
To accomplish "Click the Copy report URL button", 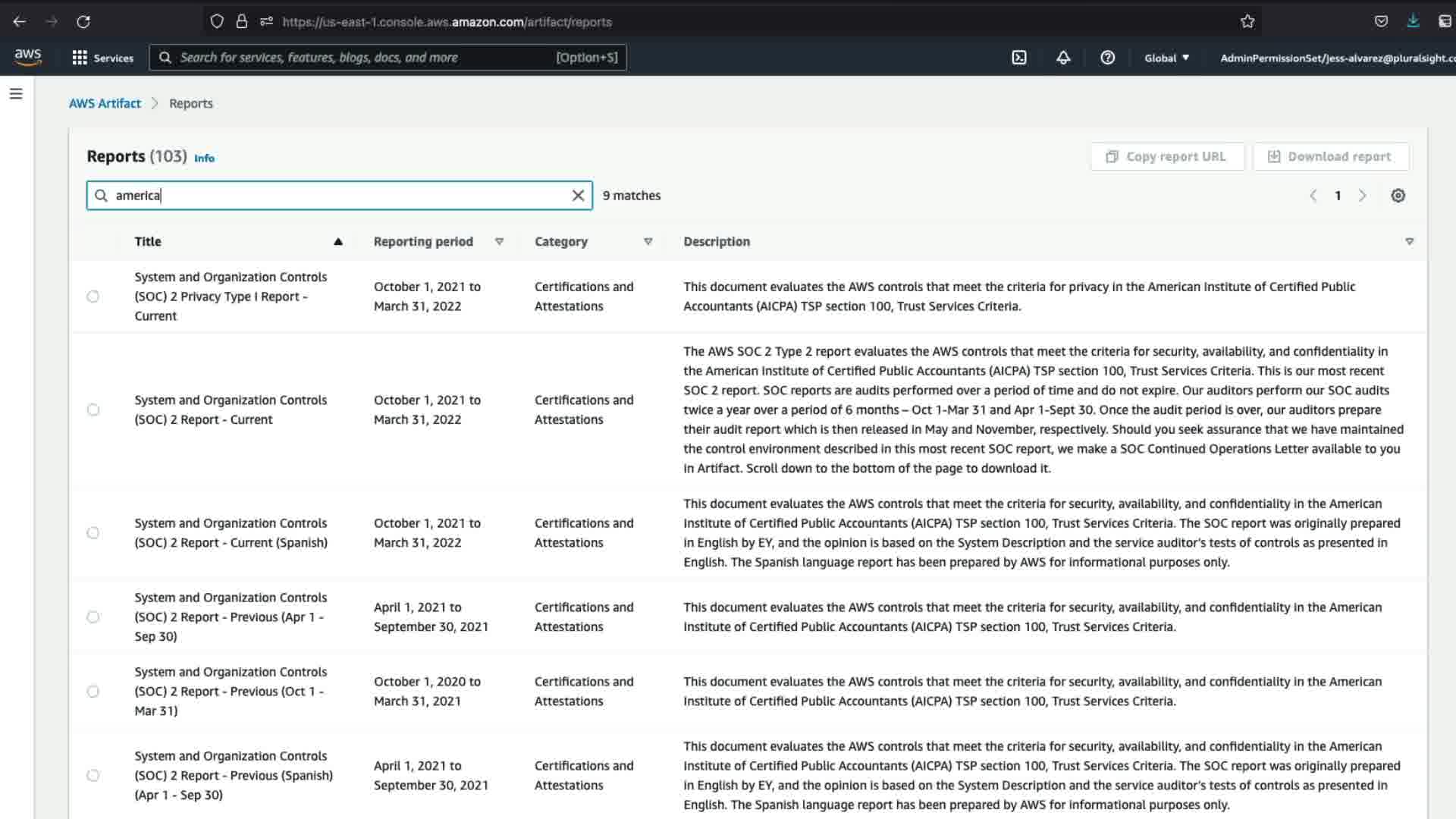I will (1166, 156).
